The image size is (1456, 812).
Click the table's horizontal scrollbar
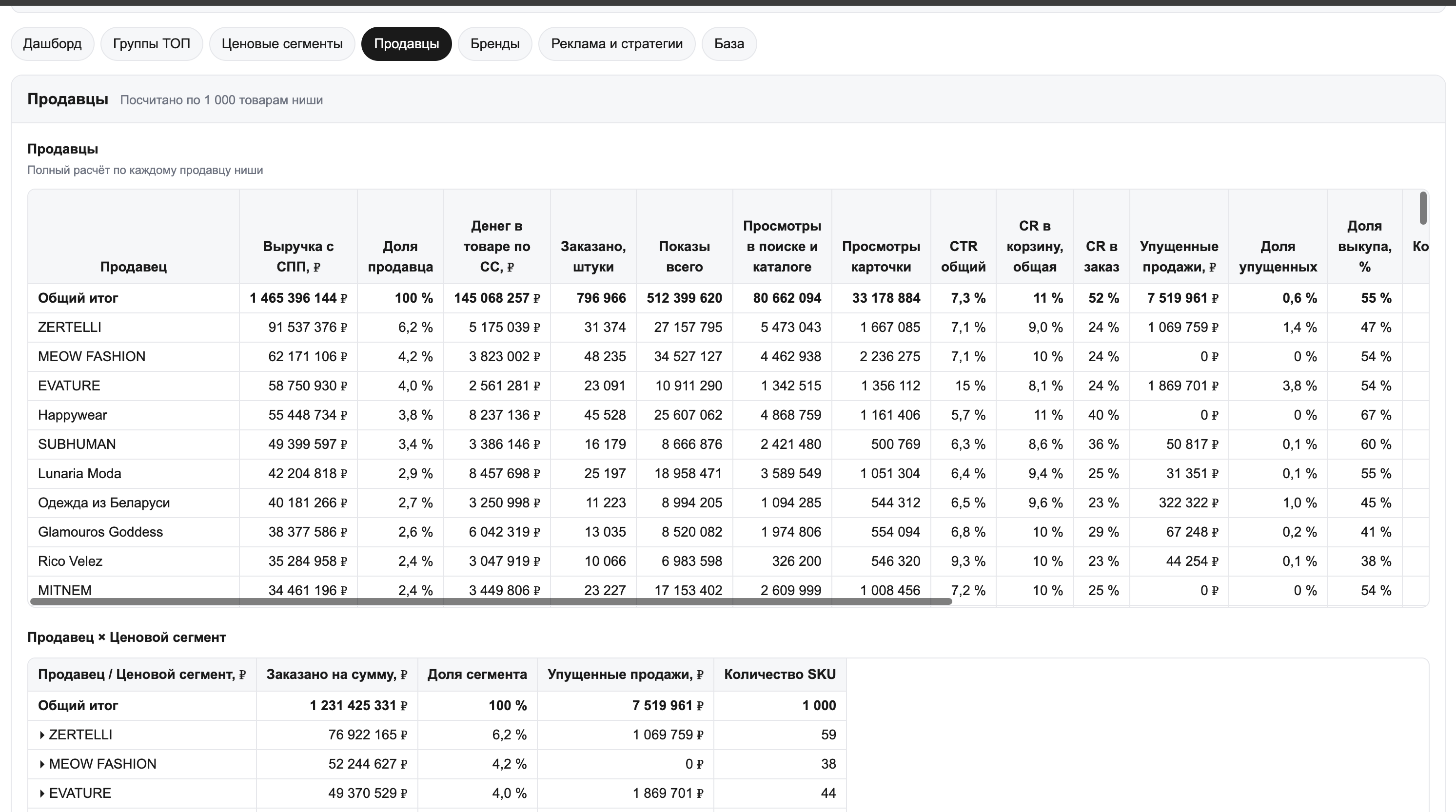[x=491, y=601]
